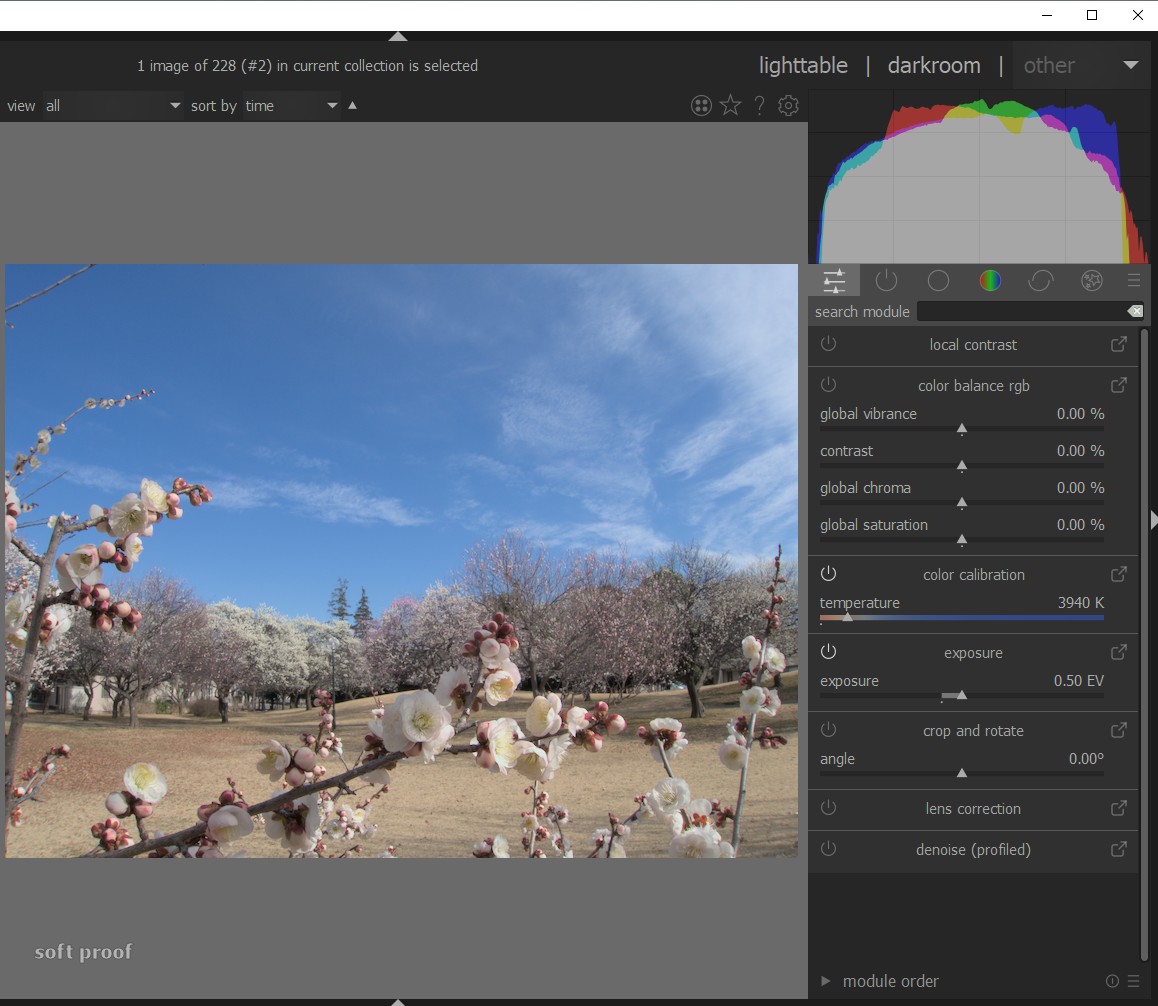This screenshot has height=1006, width=1158.
Task: Clear the search module text field
Action: pyautogui.click(x=1135, y=312)
